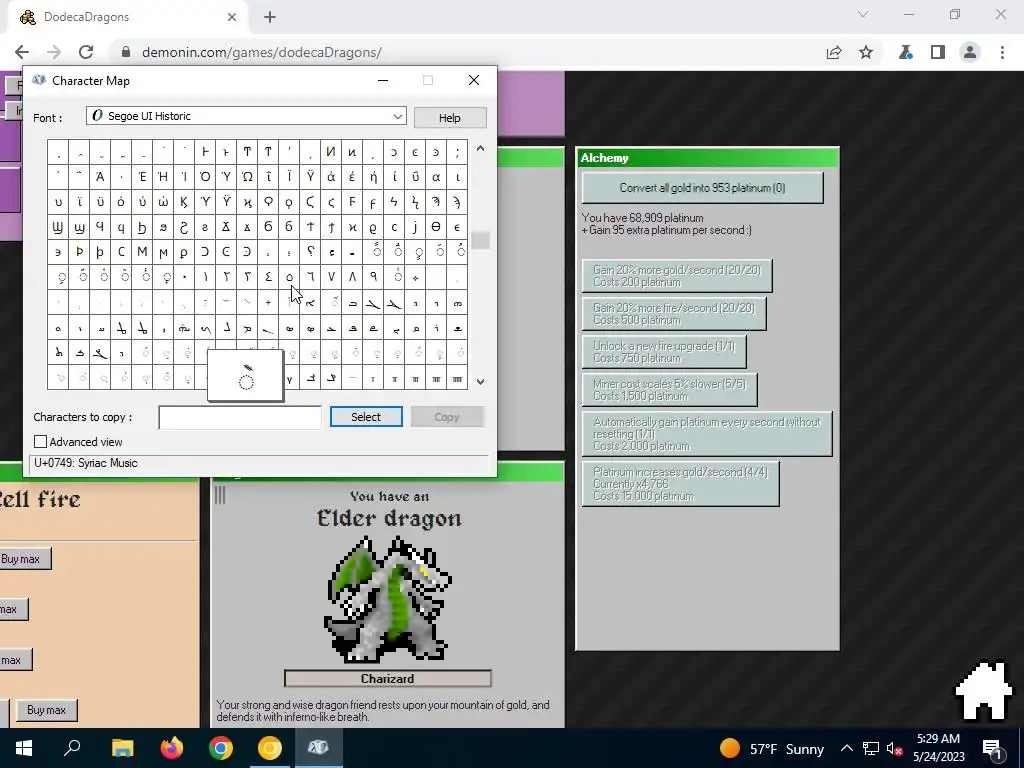Screen dimensions: 1024x768
Task: Click Platinum increases gold/second upgrade
Action: [680, 484]
